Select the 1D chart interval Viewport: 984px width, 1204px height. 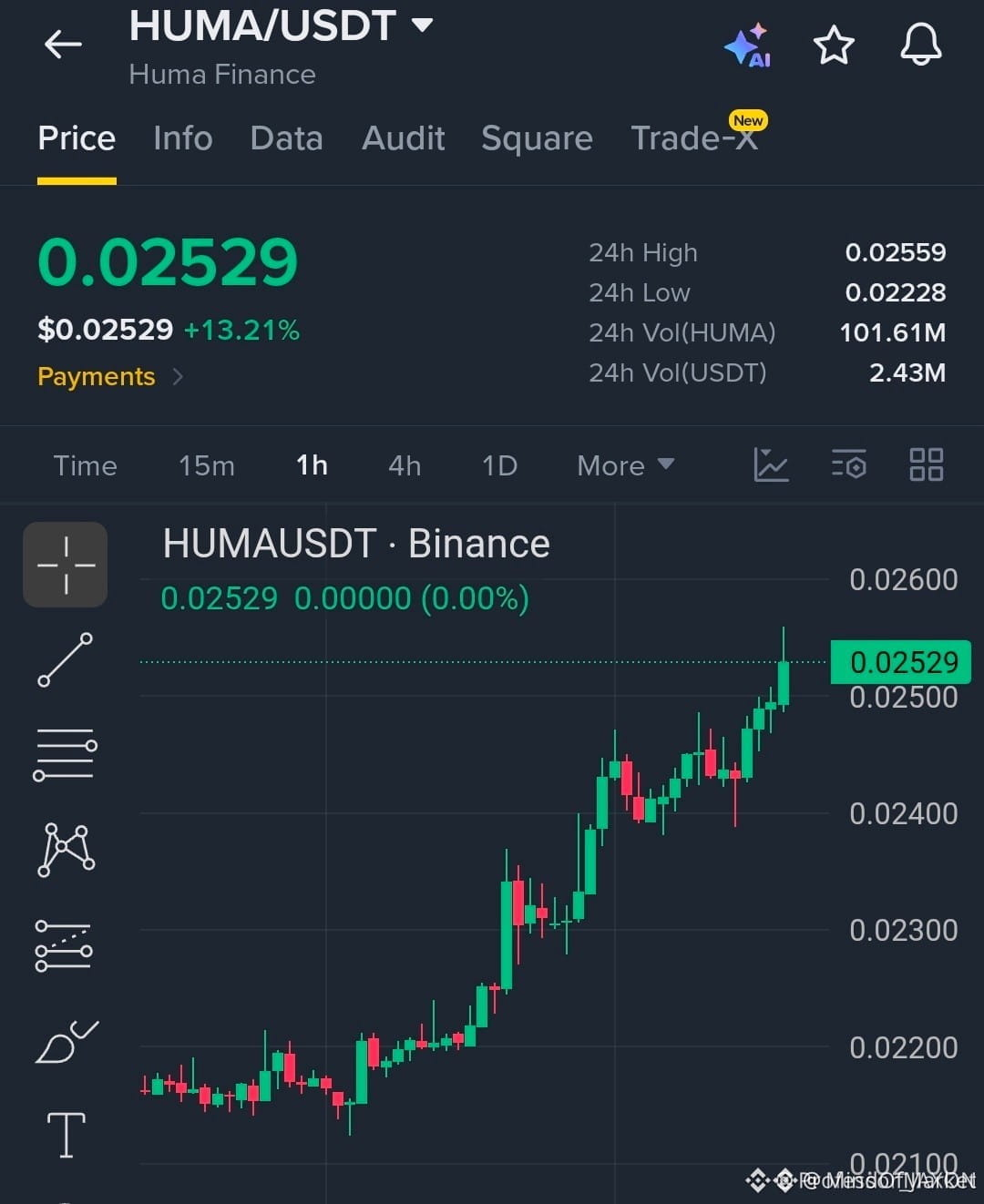(499, 465)
